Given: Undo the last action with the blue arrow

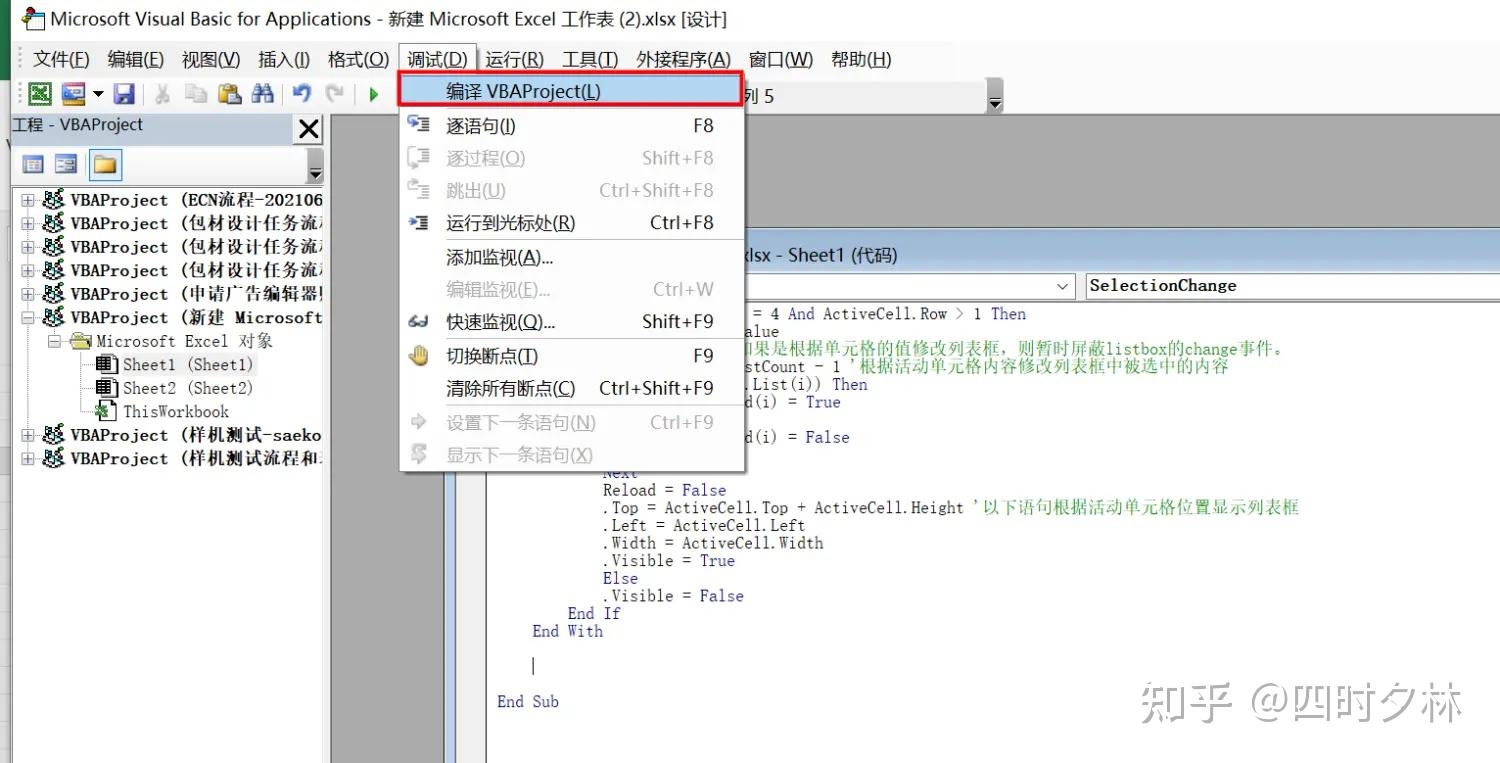Looking at the screenshot, I should pos(301,94).
